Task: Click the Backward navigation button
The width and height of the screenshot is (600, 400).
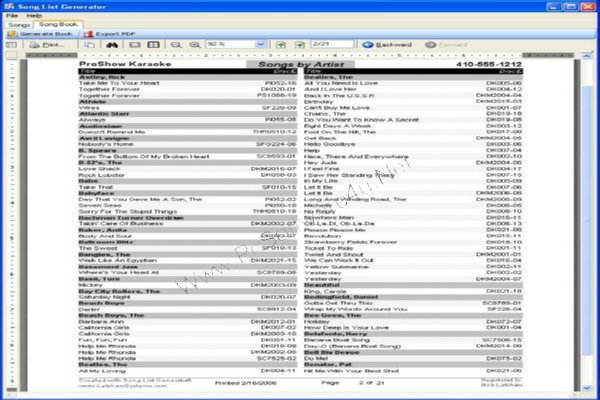Action: coord(387,45)
